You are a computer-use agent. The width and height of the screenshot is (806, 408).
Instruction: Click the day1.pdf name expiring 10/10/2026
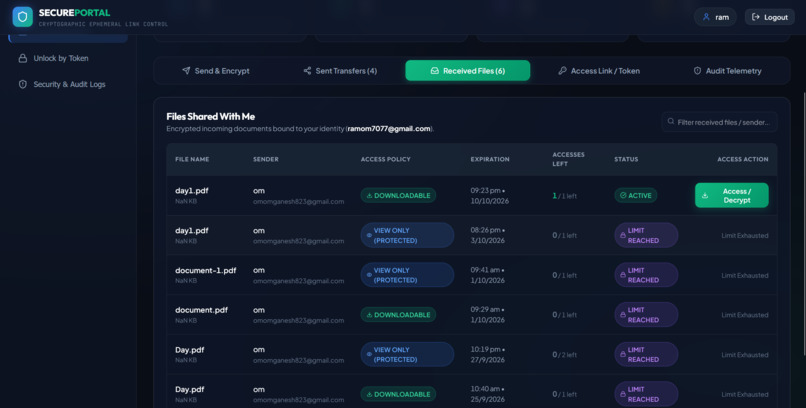(x=192, y=191)
